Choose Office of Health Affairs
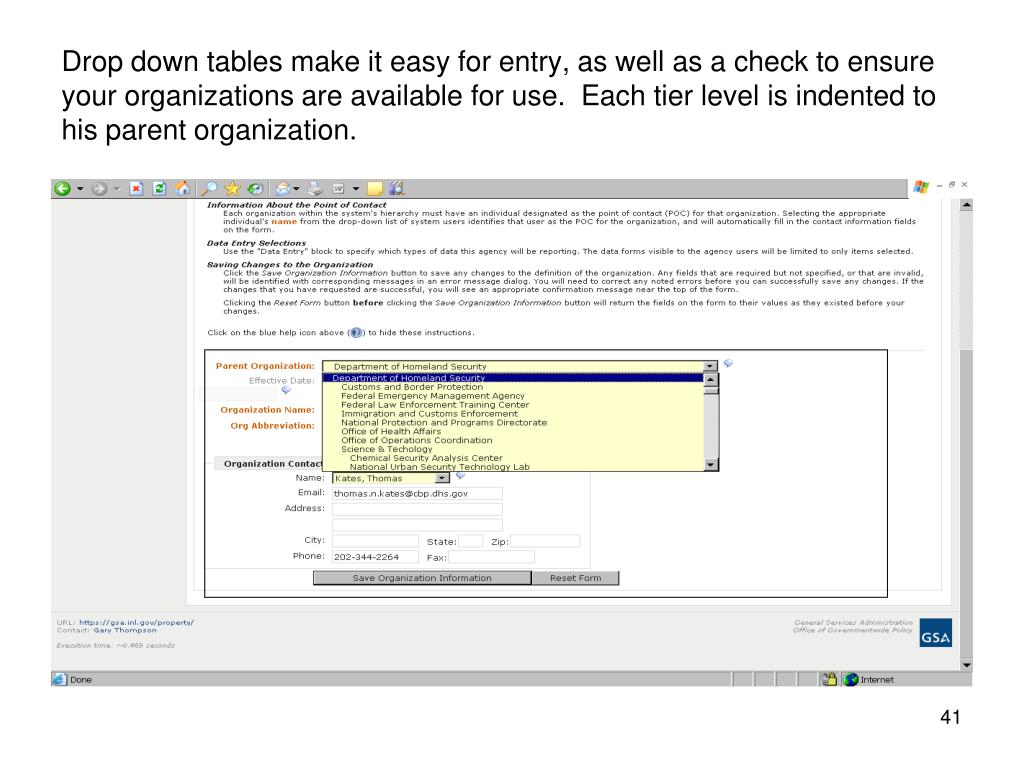1024x768 pixels. click(513, 431)
